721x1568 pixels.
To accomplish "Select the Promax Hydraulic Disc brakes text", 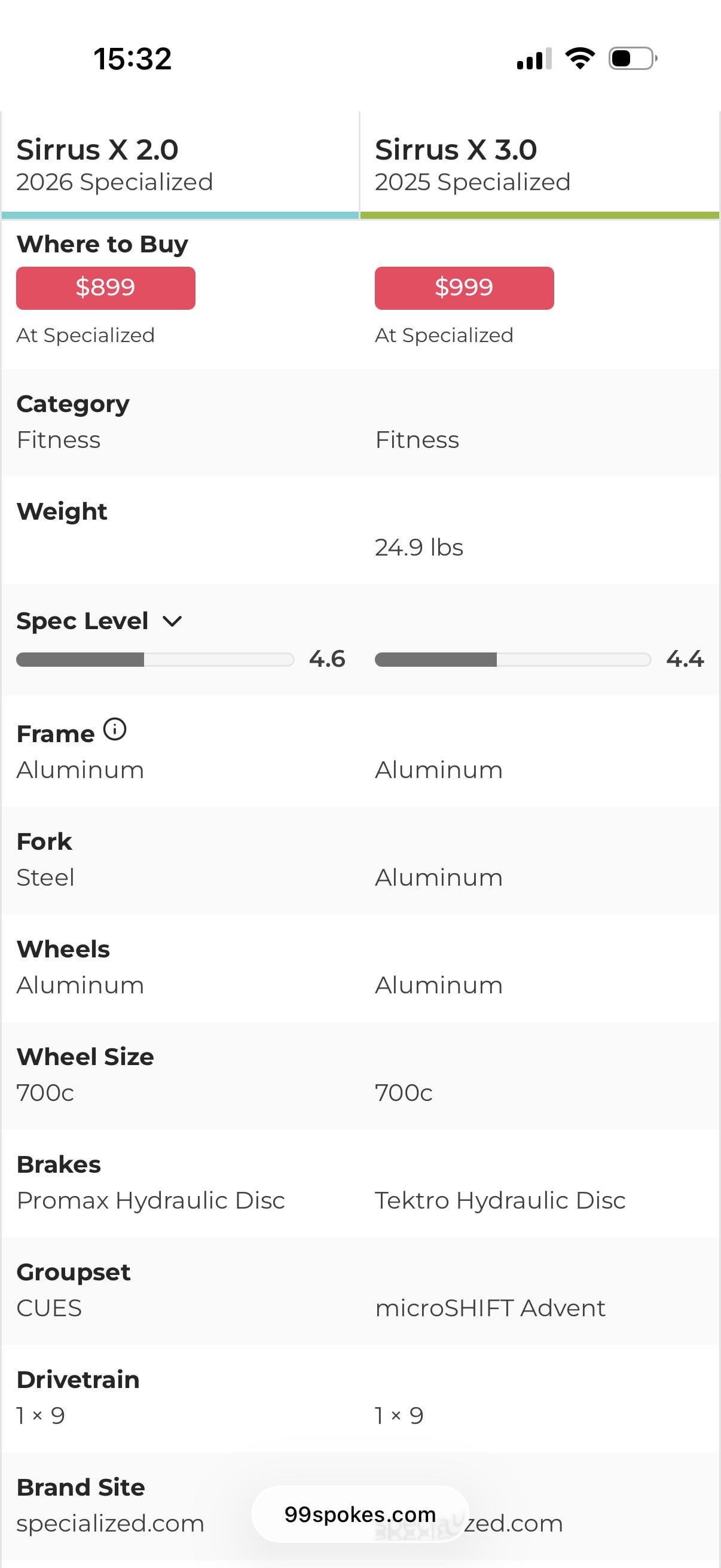I will tap(151, 1200).
